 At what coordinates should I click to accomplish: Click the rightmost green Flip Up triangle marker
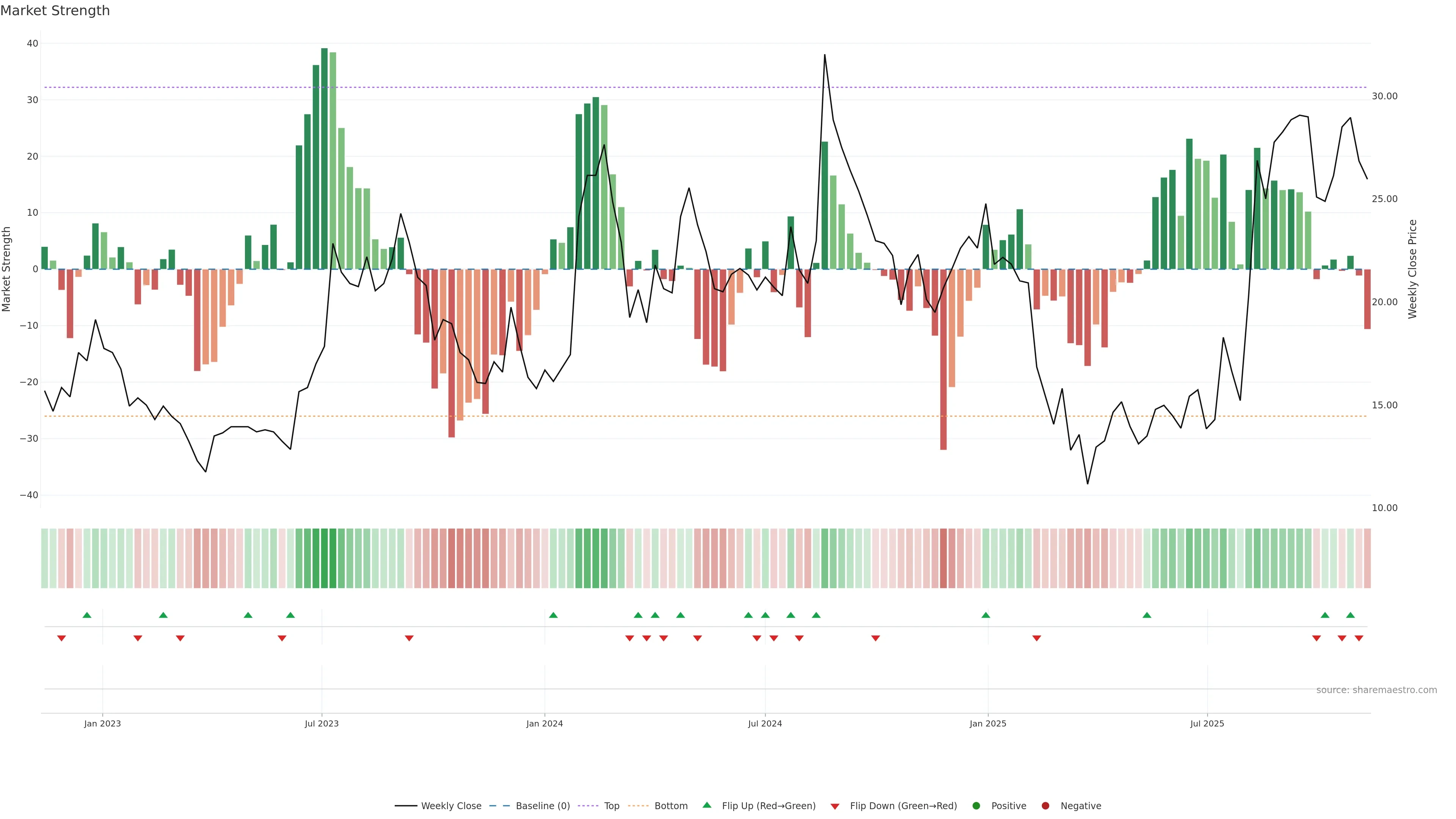coord(1350,615)
